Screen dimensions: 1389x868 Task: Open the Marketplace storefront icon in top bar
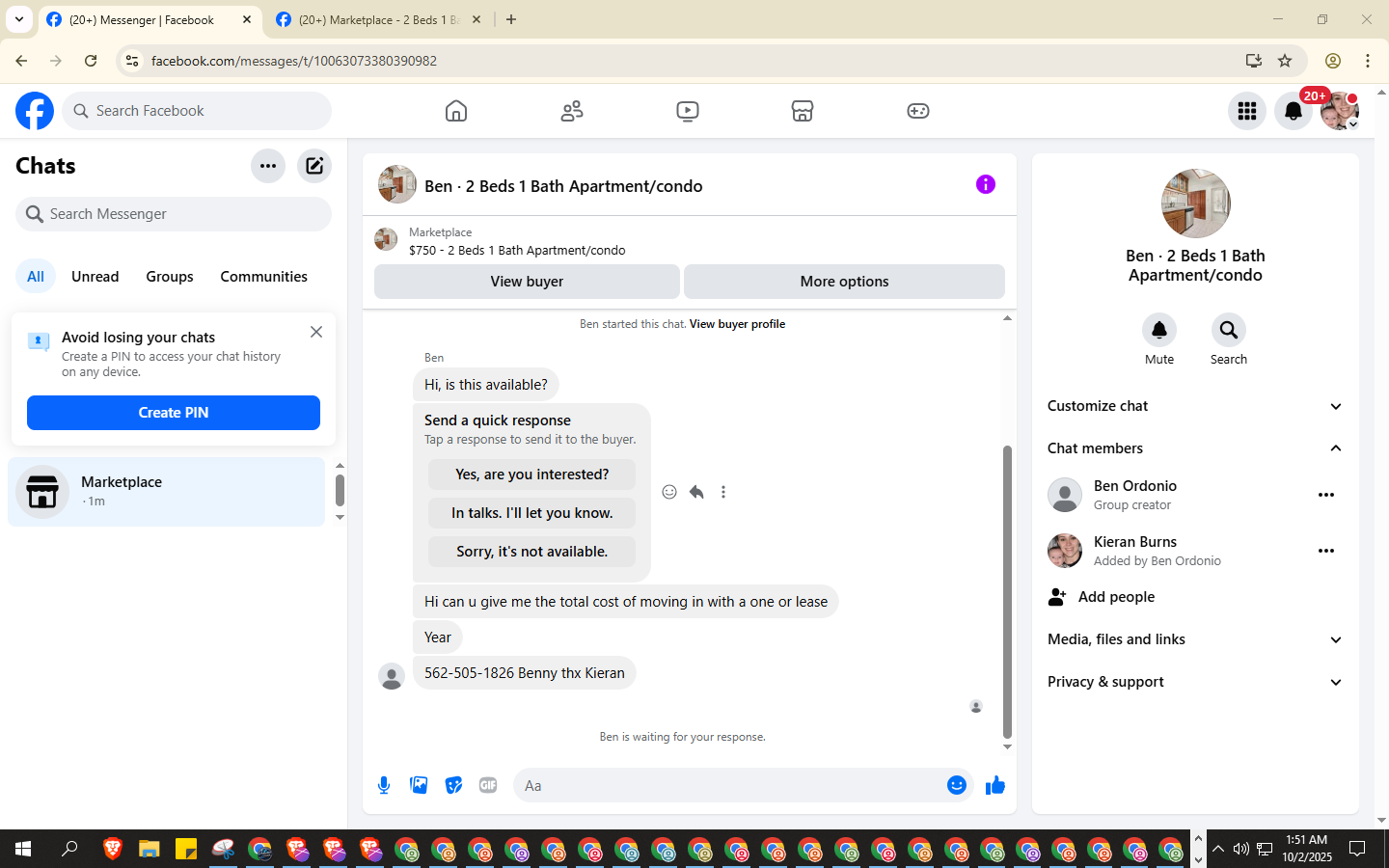click(803, 111)
